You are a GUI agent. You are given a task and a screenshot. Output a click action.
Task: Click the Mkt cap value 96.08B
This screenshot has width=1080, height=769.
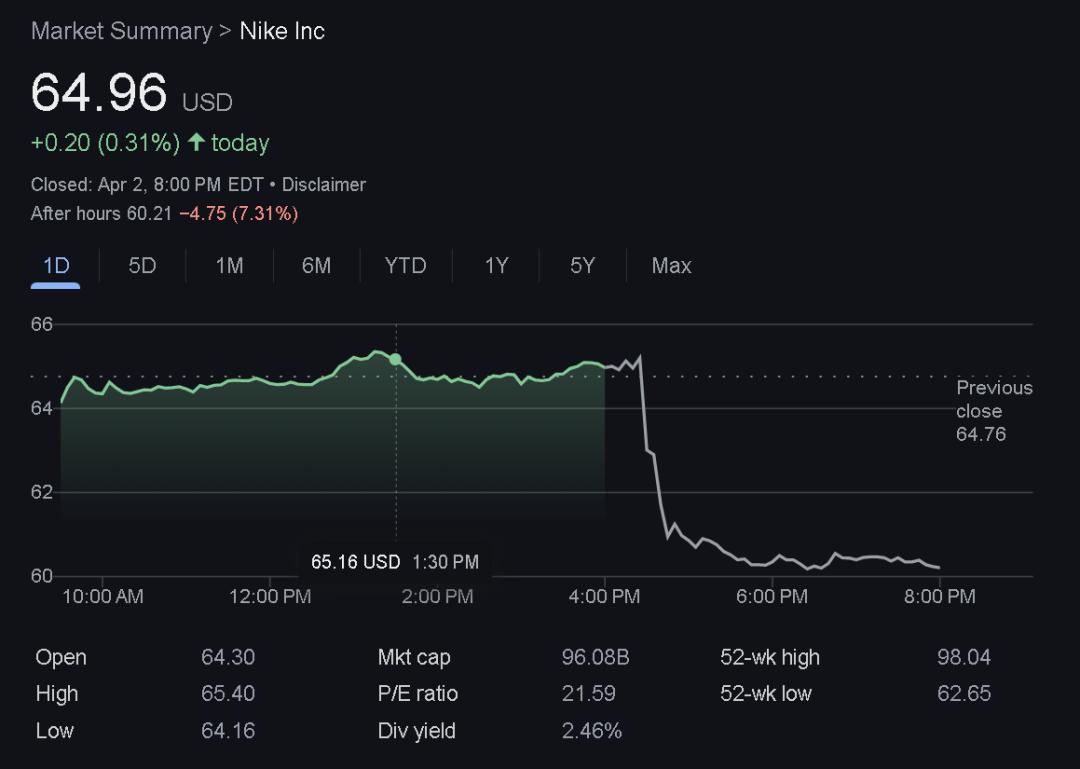(595, 658)
